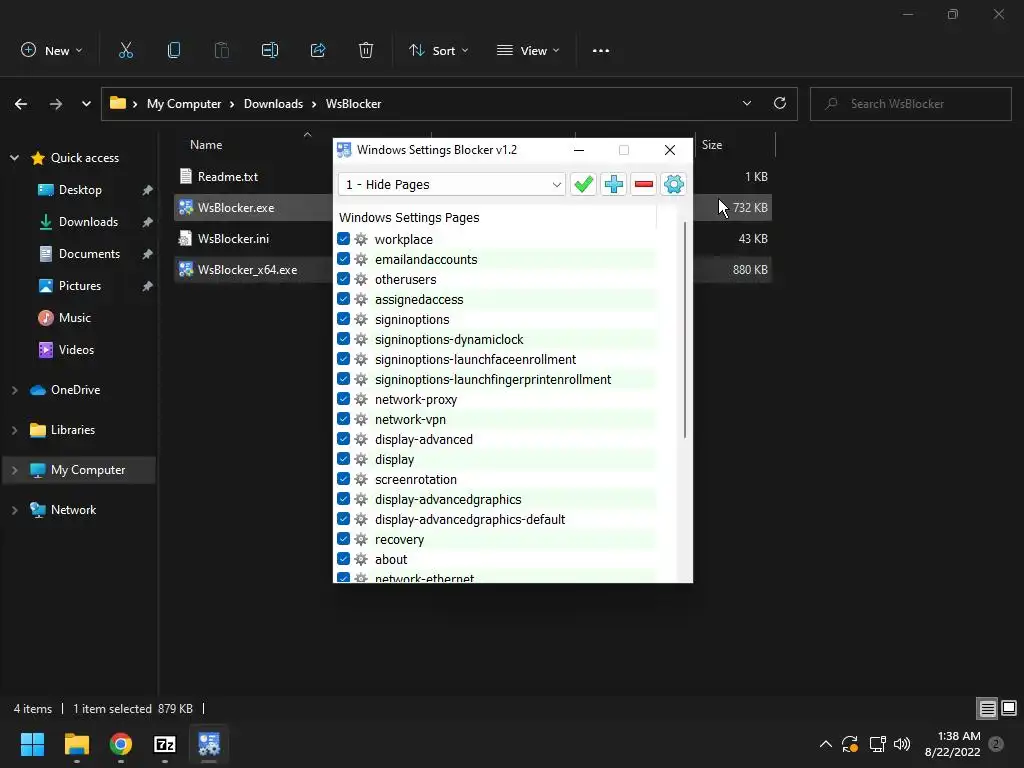1024x768 pixels.
Task: Click WsBlocker in the address breadcrumb
Action: [x=353, y=104]
